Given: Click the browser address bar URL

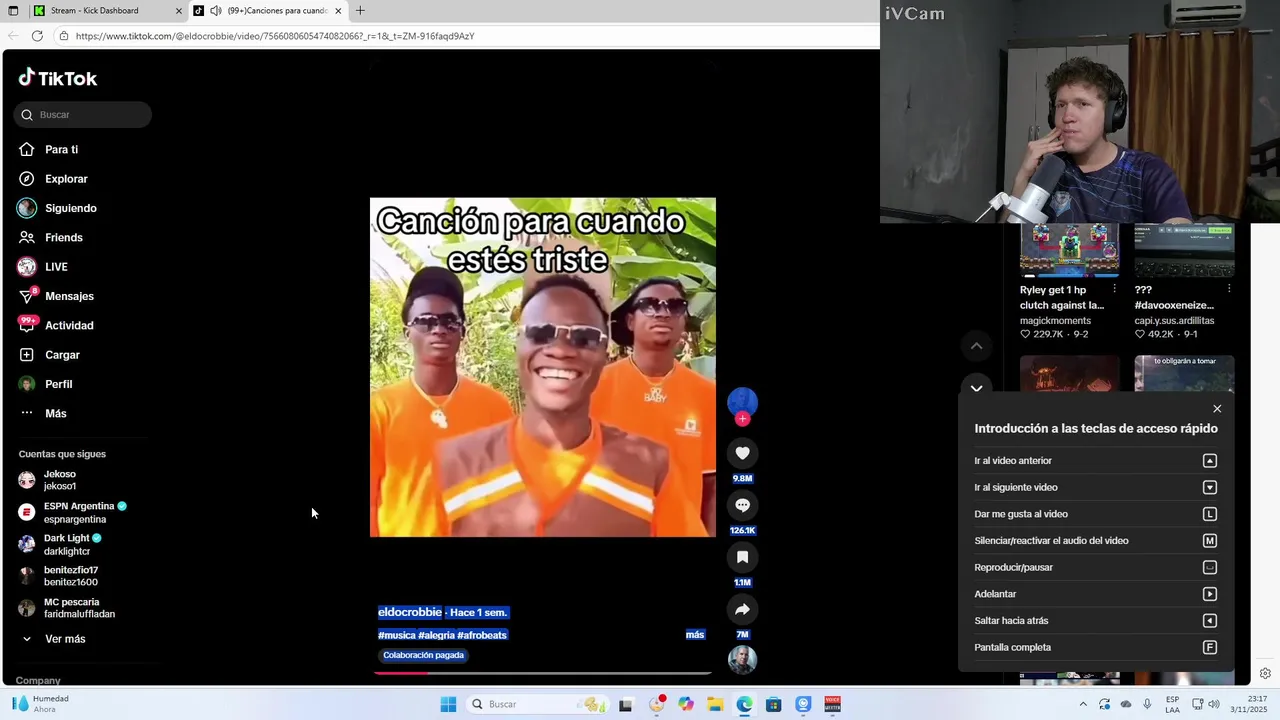Looking at the screenshot, I should [x=275, y=36].
